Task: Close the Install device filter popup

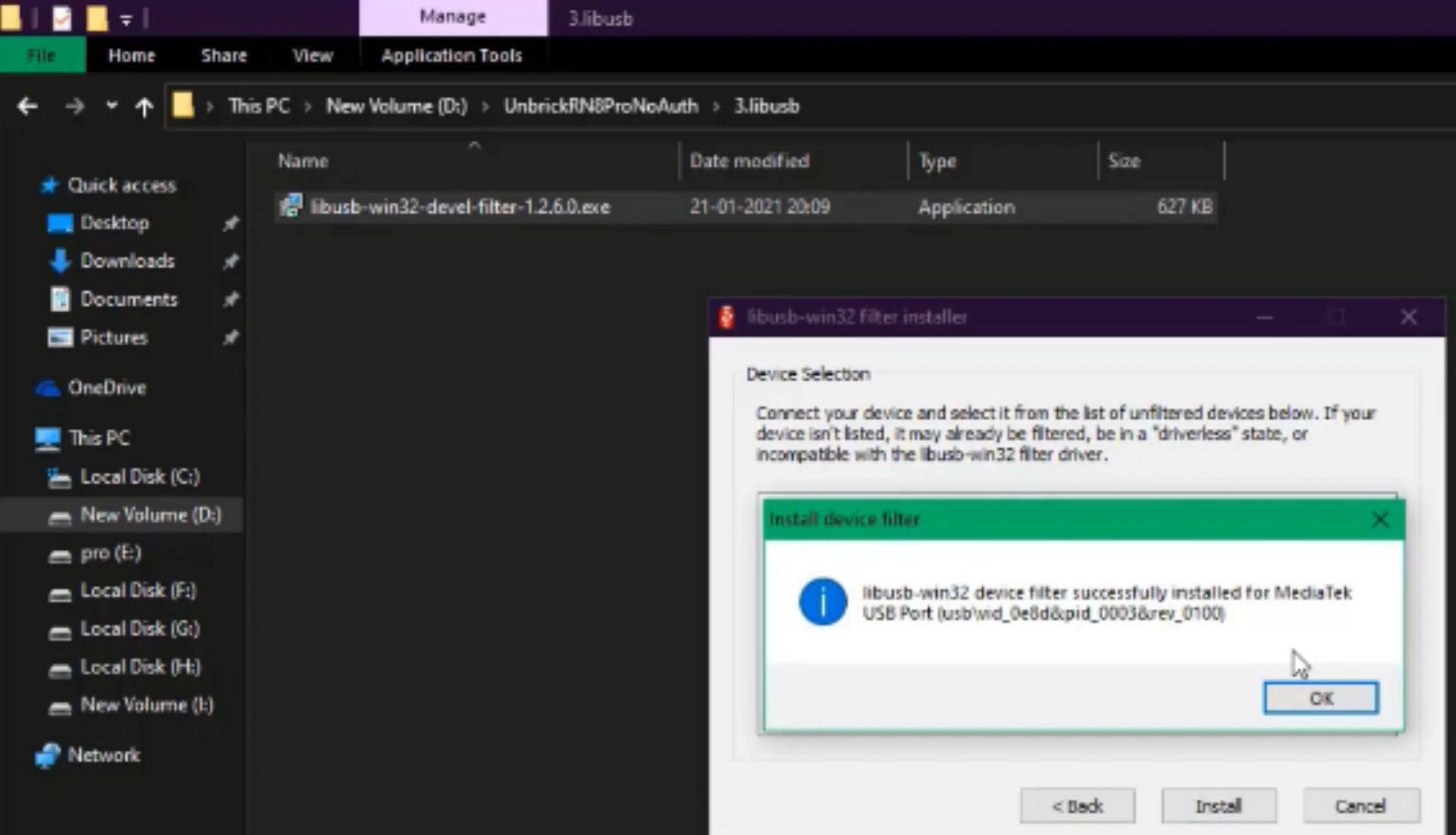Action: pyautogui.click(x=1379, y=520)
